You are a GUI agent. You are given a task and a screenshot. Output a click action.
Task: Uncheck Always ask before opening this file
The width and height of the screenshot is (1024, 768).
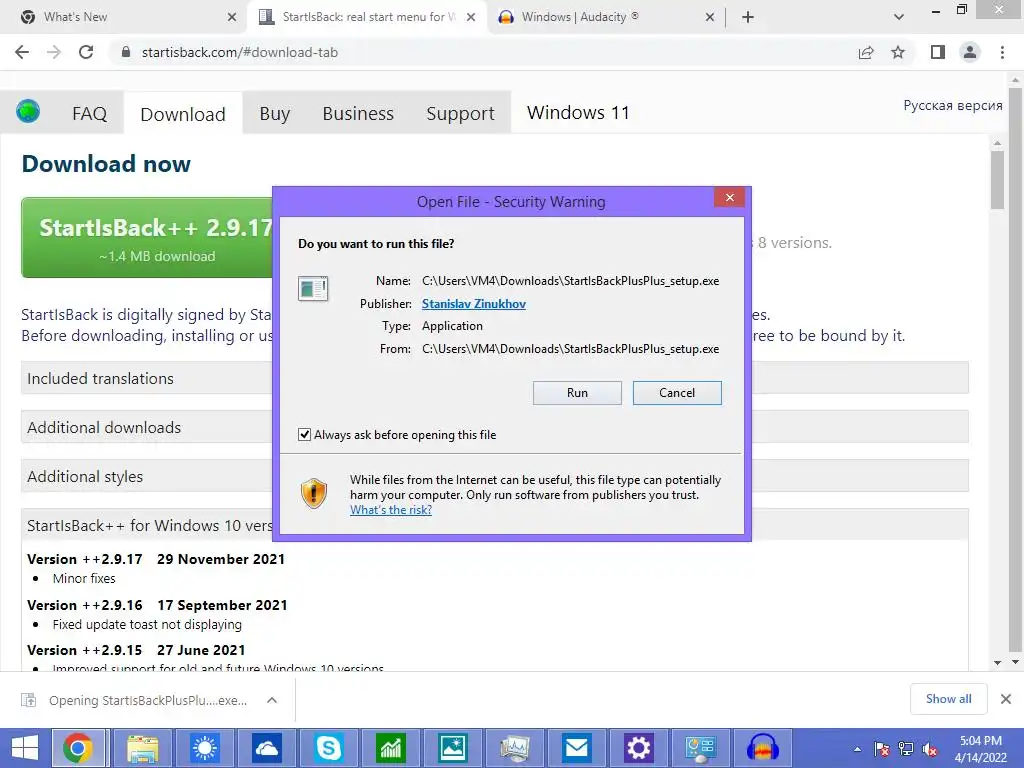[x=304, y=434]
